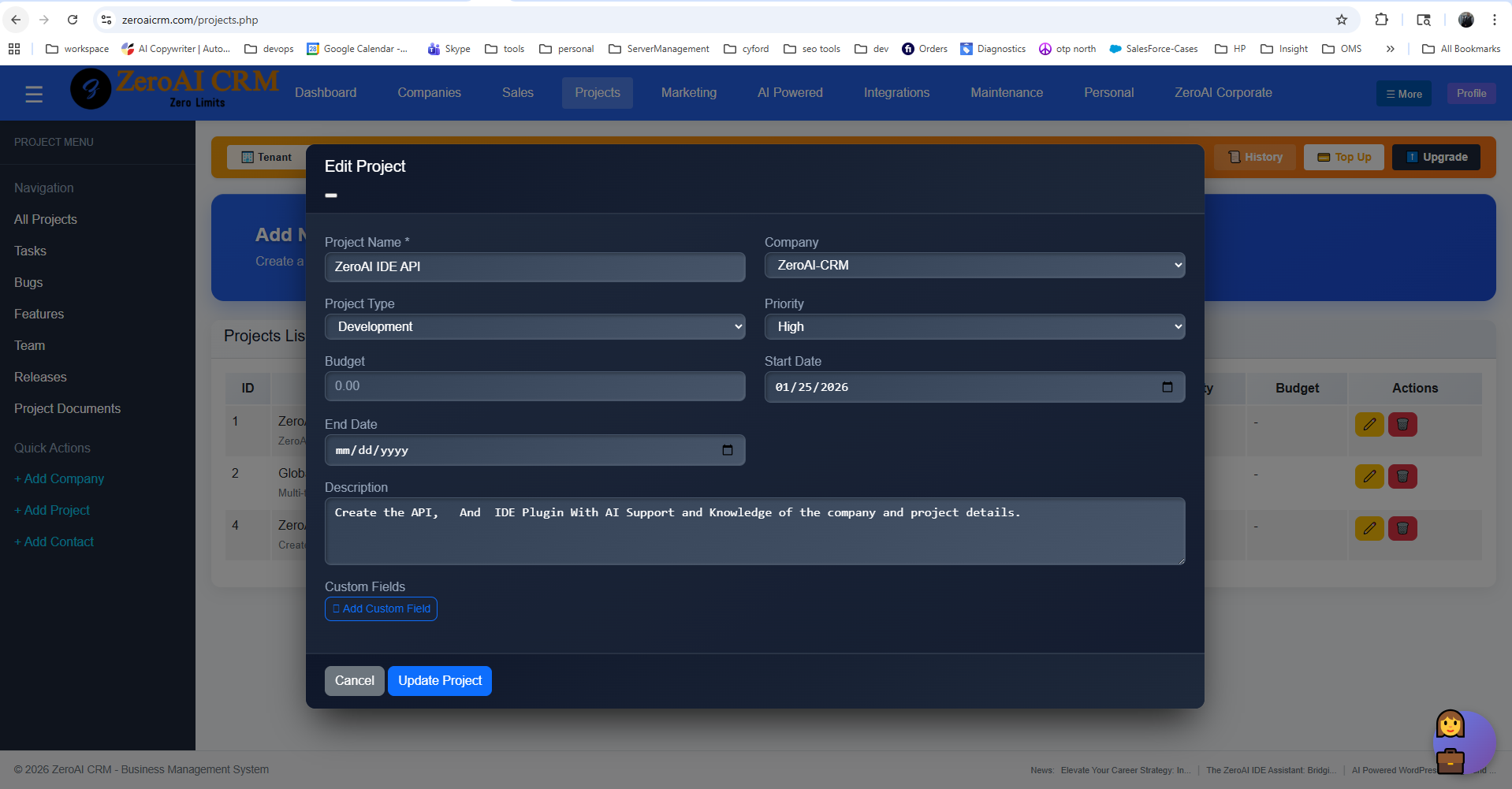This screenshot has height=789, width=1512.
Task: Cancel the Edit Project dialog
Action: [x=354, y=681]
